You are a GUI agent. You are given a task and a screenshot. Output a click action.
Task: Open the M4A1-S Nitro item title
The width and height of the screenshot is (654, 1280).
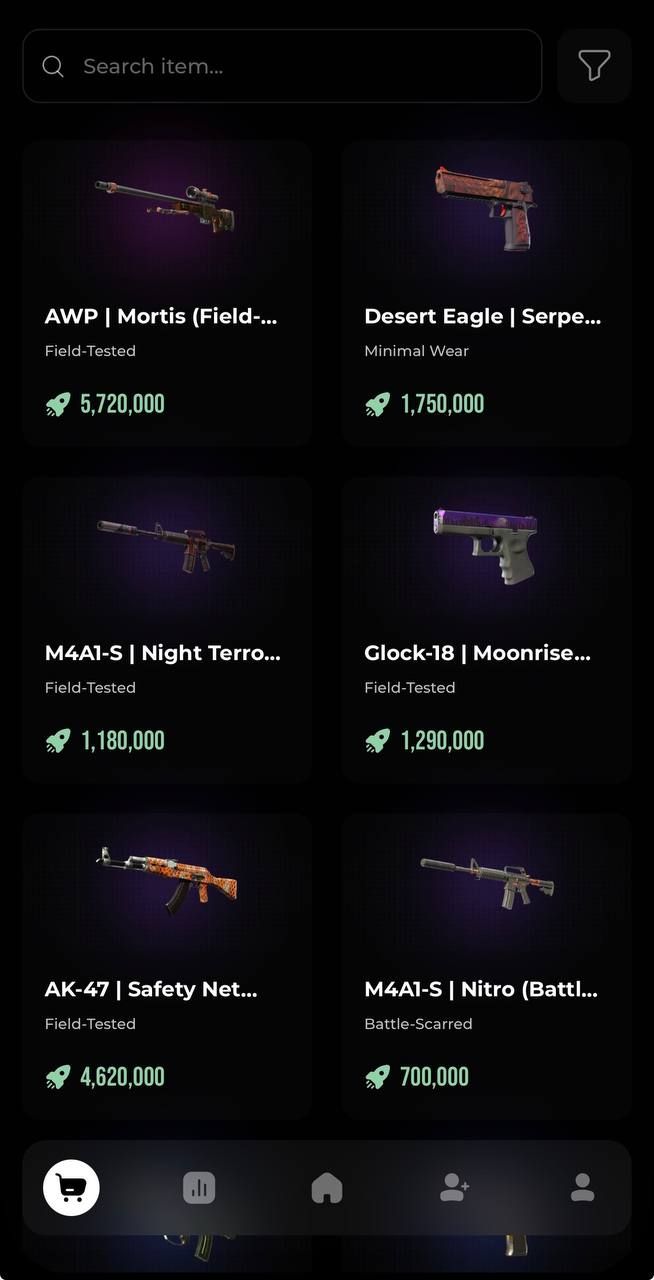pos(481,989)
